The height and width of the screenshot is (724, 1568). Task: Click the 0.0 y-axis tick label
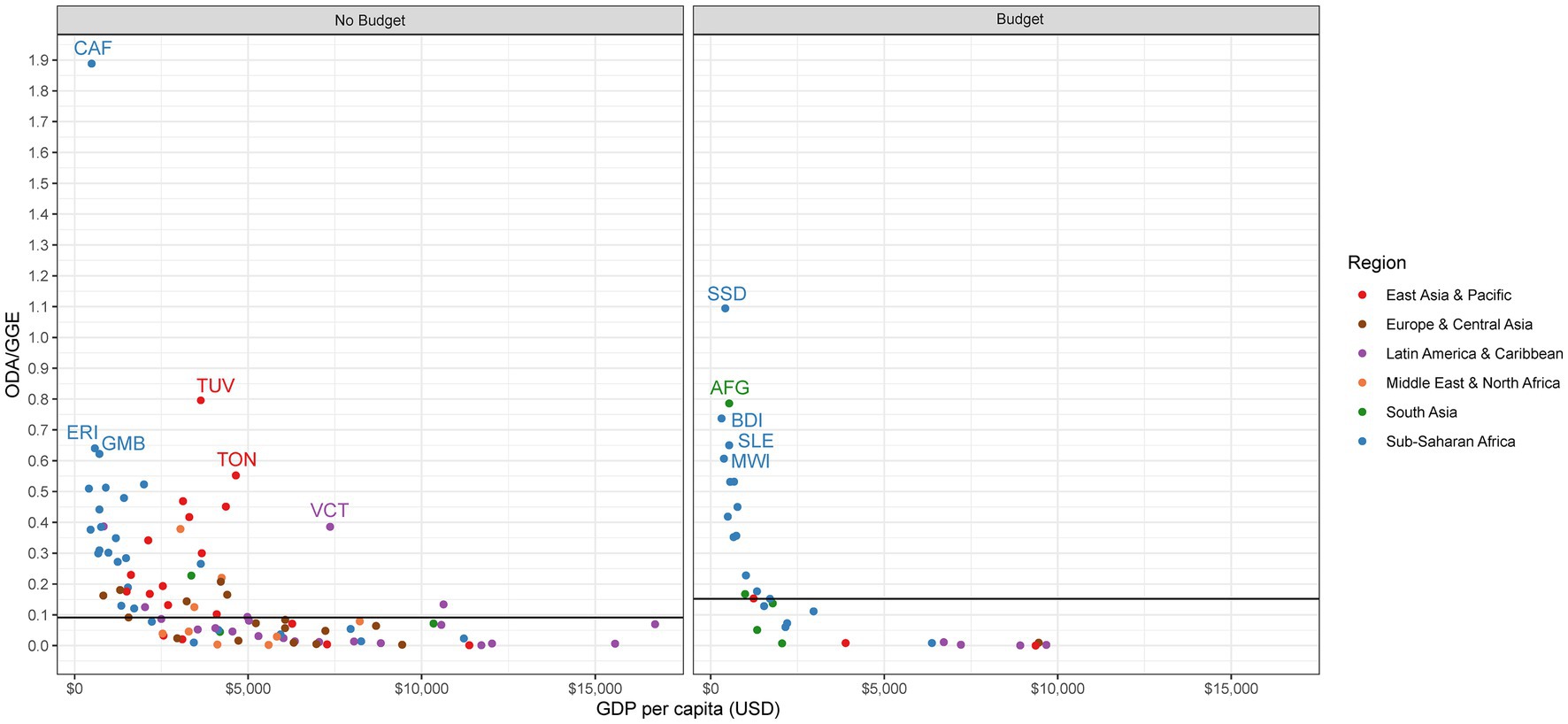pyautogui.click(x=38, y=645)
